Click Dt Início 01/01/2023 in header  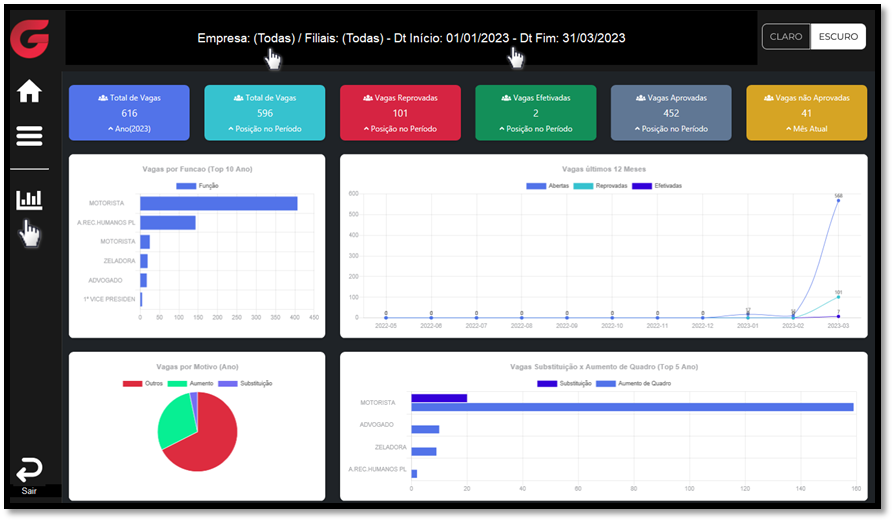click(451, 38)
